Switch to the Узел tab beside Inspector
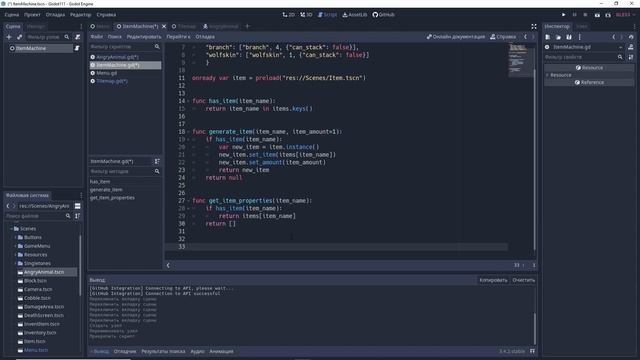The height and width of the screenshot is (360, 640). pyautogui.click(x=582, y=27)
